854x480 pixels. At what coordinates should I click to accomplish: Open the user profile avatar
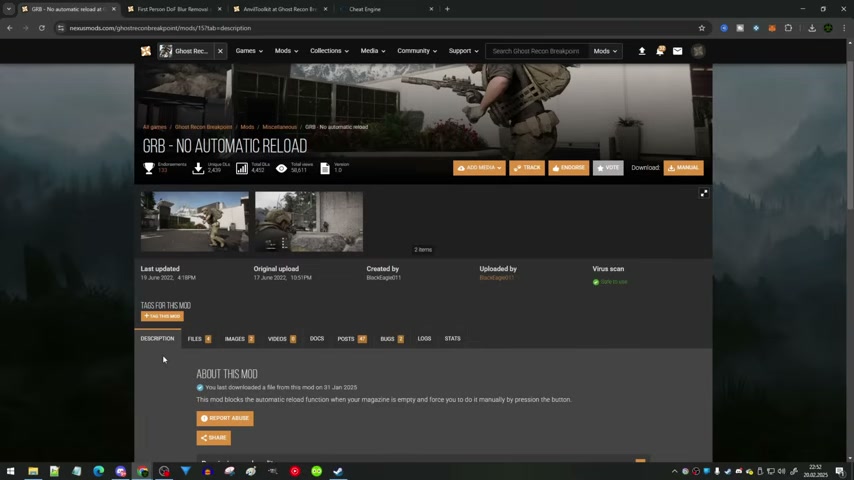[x=698, y=51]
